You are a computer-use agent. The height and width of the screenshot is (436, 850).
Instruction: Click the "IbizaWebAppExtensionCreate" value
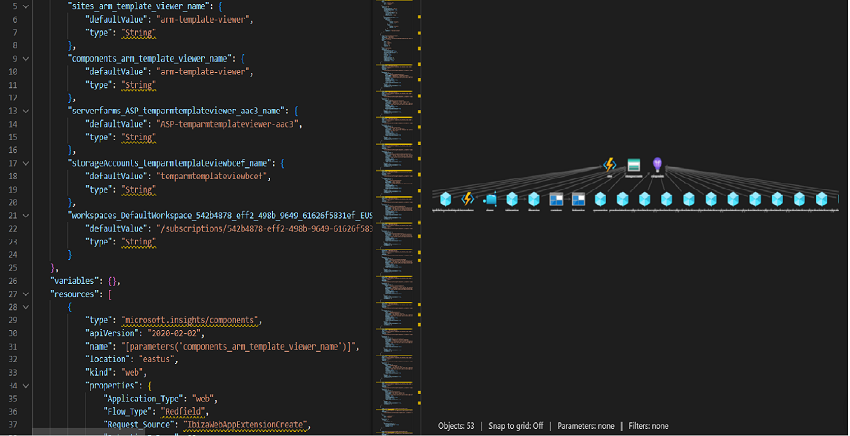coord(246,425)
